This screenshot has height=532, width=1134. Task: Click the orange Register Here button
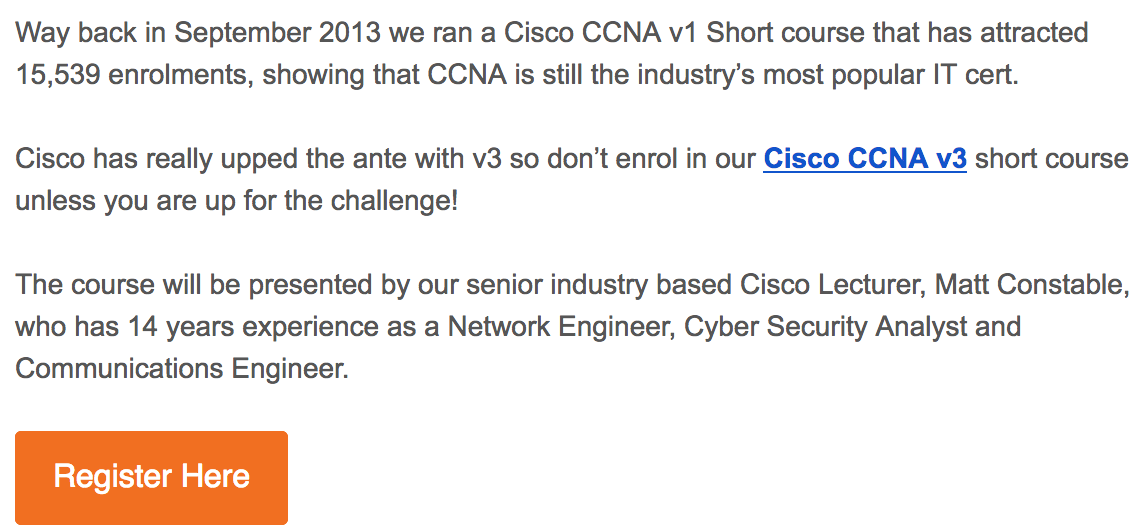[151, 478]
